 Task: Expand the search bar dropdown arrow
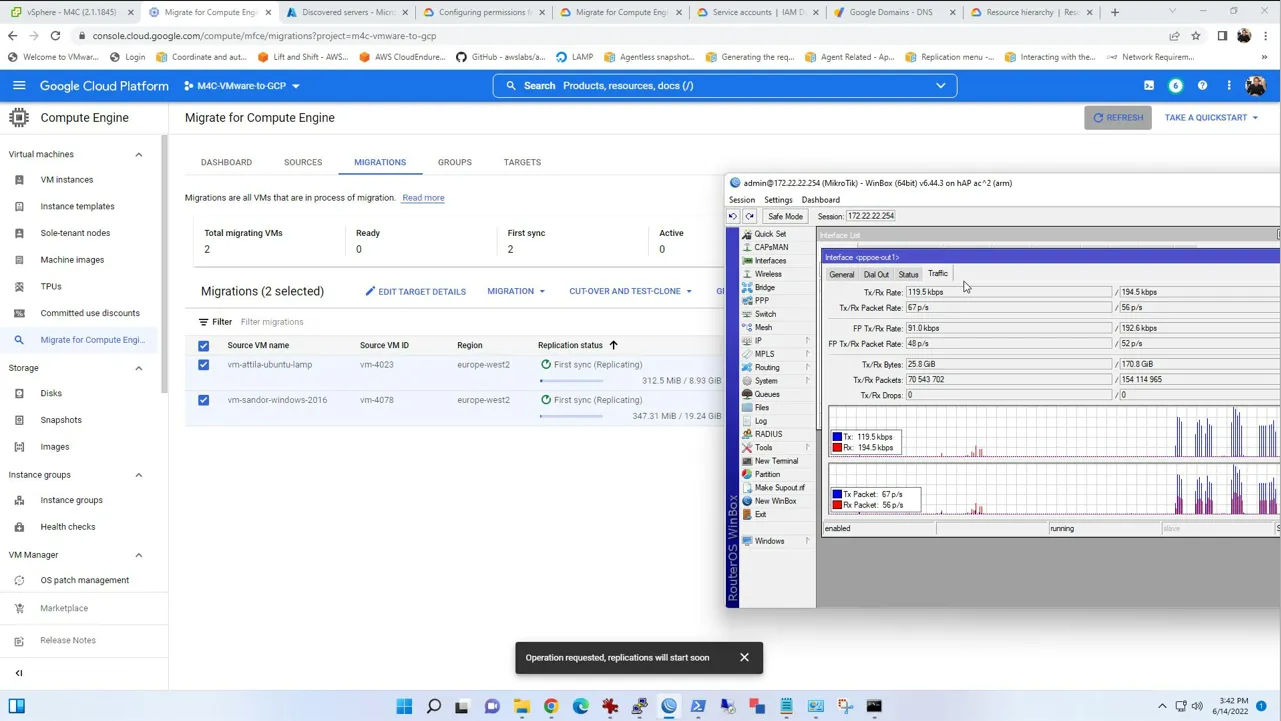pos(941,86)
